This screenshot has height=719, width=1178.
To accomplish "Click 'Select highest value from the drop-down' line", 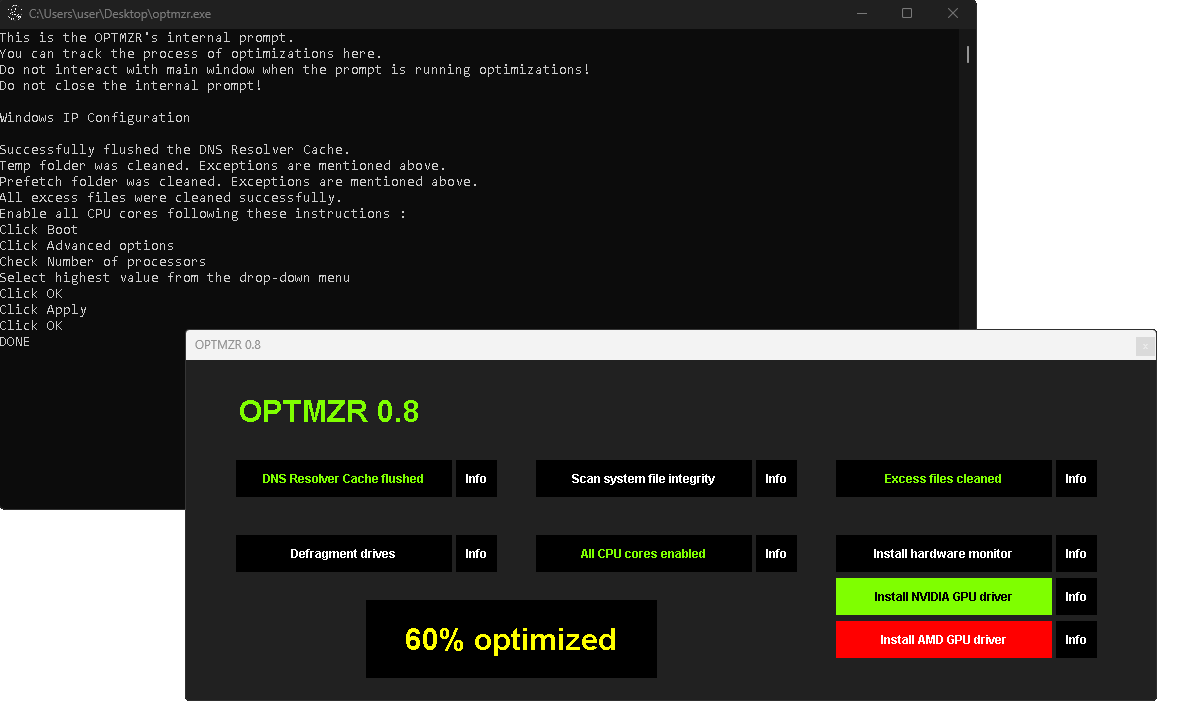I will click(175, 278).
